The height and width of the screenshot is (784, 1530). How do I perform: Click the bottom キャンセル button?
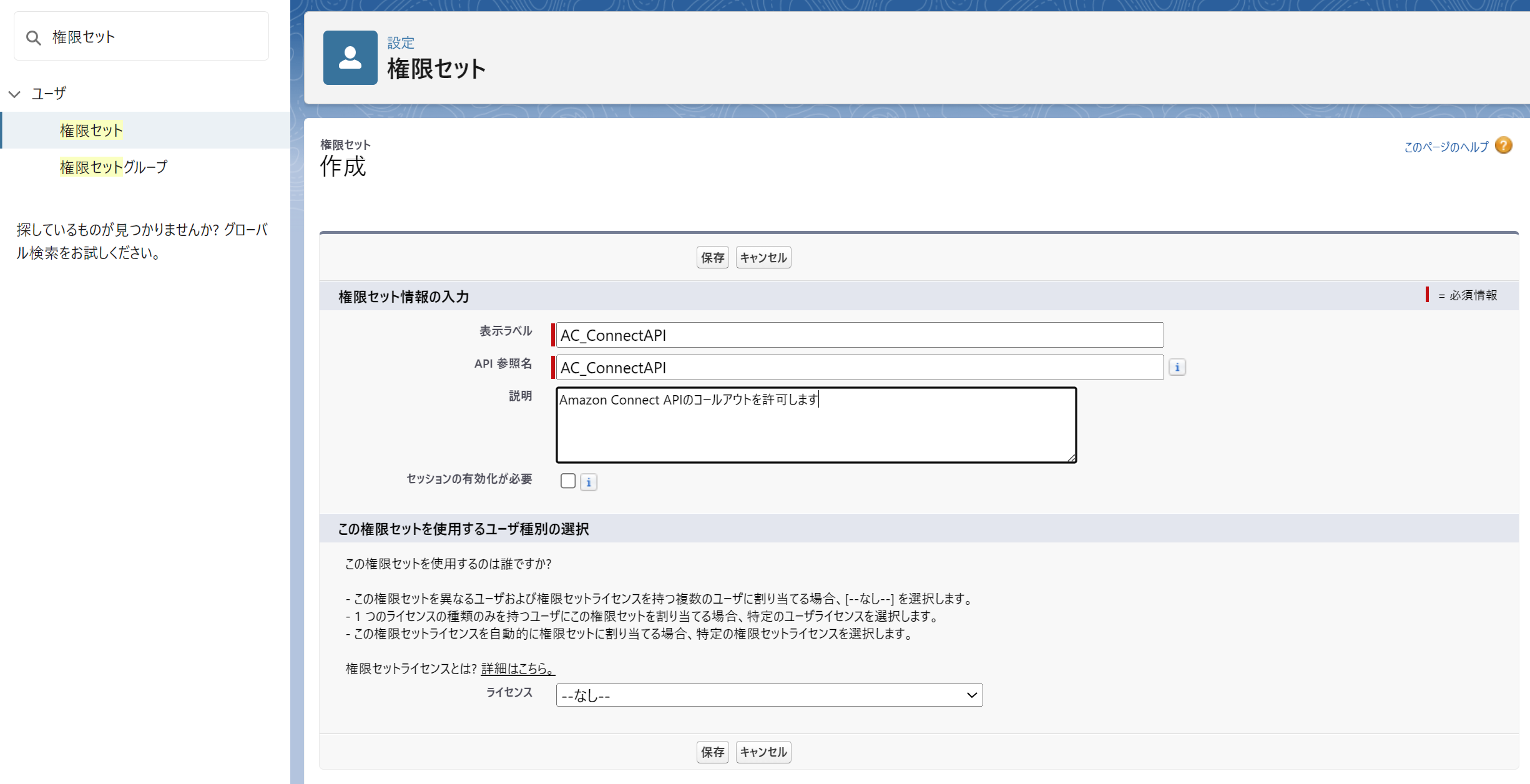pos(763,752)
